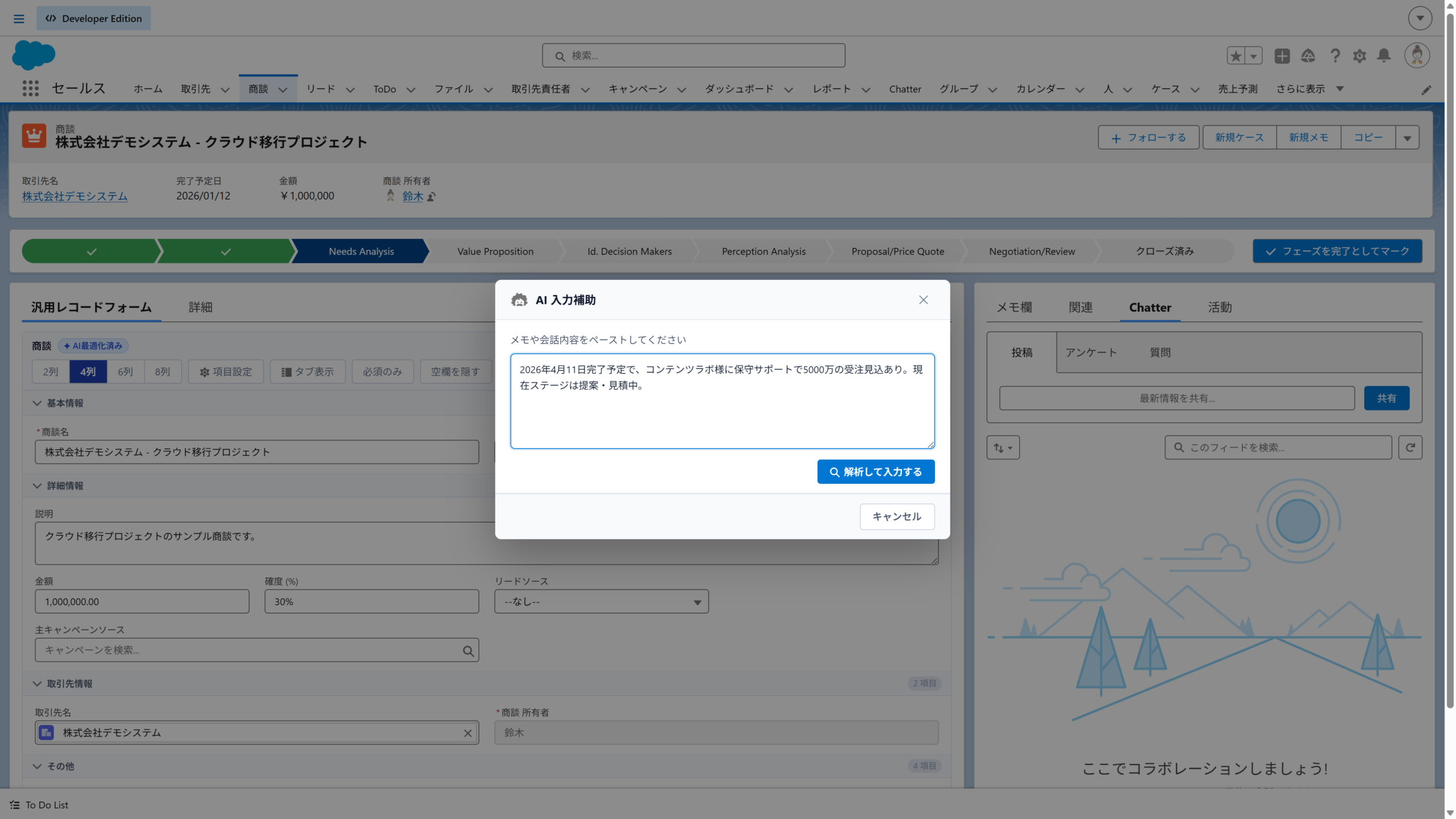Viewport: 1456px width, 819px height.
Task: Toggle the 必須のみ filter
Action: [382, 372]
